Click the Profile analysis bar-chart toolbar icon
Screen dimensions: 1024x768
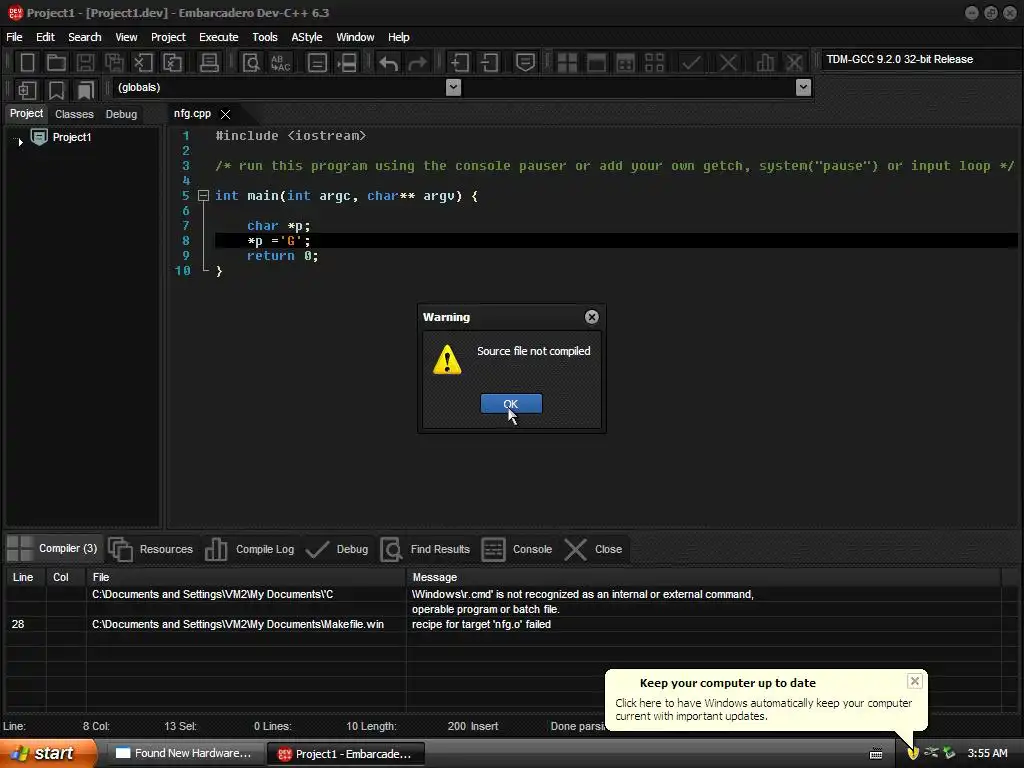(x=765, y=63)
